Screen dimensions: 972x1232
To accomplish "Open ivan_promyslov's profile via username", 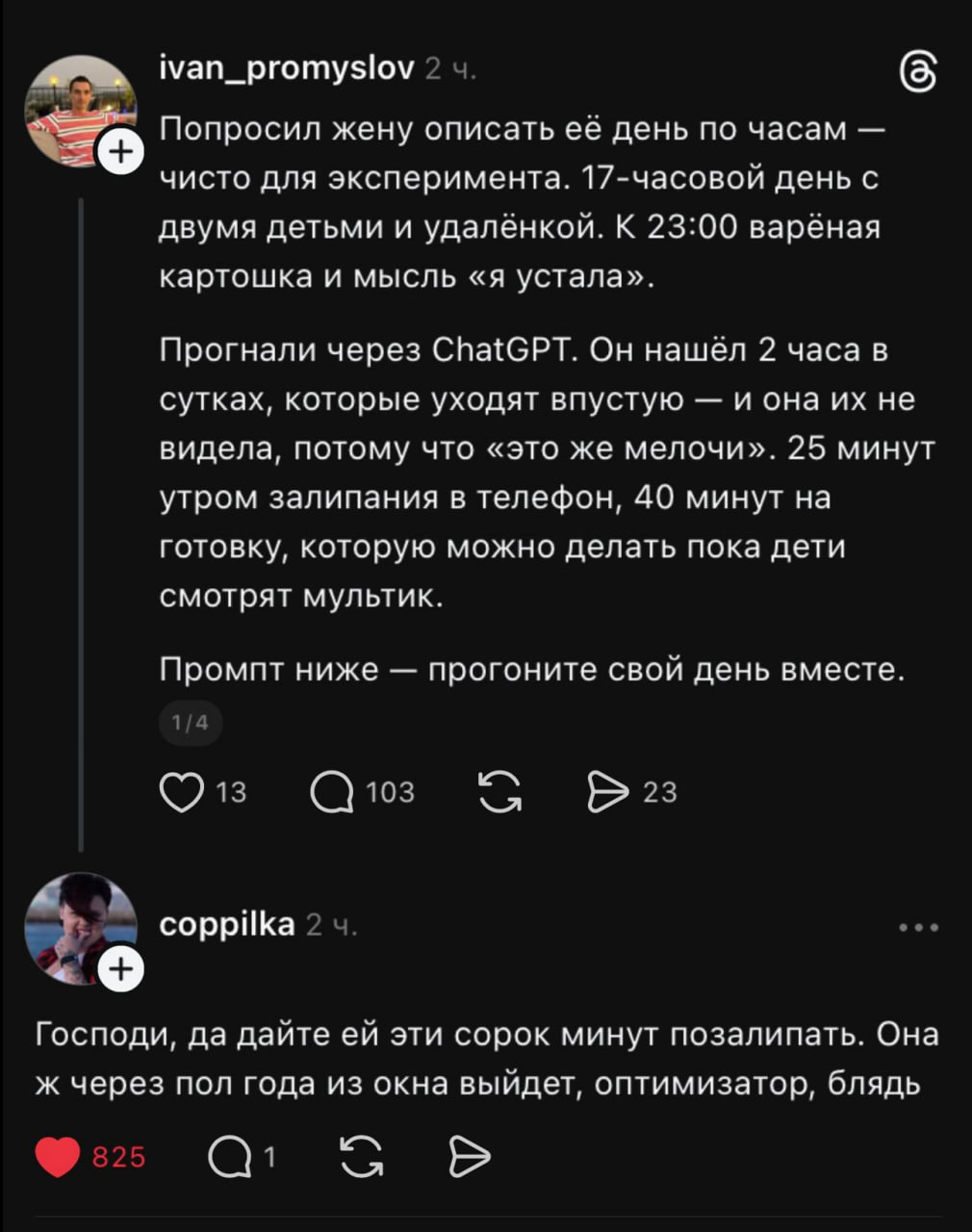I will click(287, 68).
